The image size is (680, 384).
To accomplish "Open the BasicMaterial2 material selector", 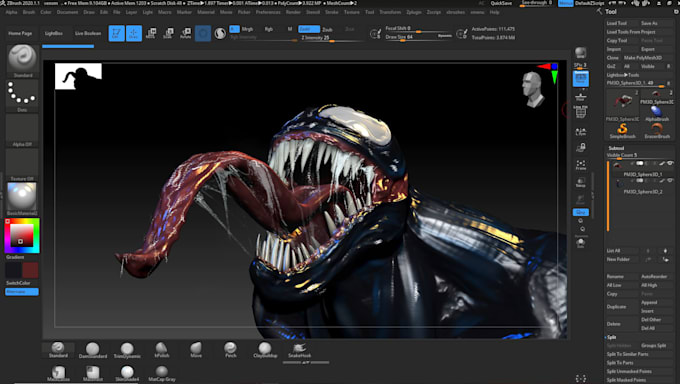I will point(22,198).
